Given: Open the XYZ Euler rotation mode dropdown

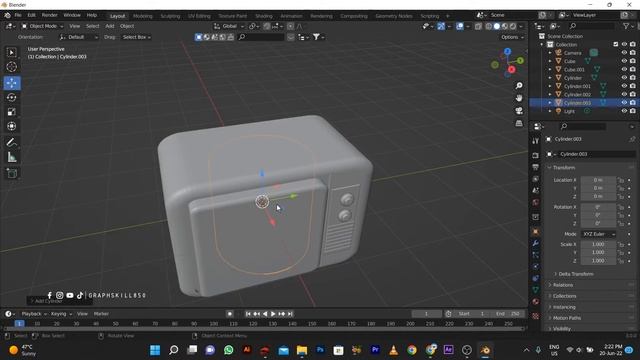Looking at the screenshot, I should [x=598, y=234].
